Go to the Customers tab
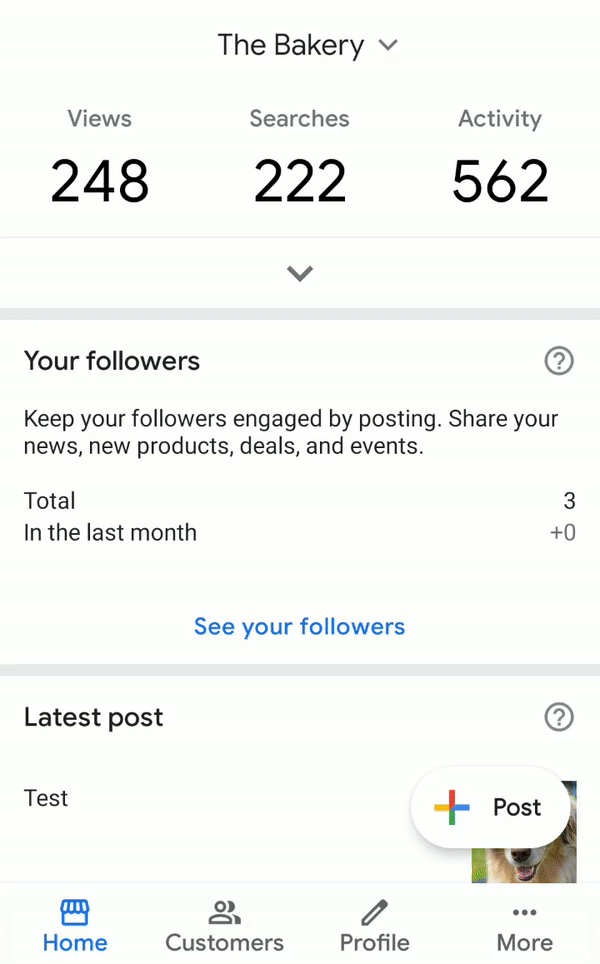 click(224, 926)
